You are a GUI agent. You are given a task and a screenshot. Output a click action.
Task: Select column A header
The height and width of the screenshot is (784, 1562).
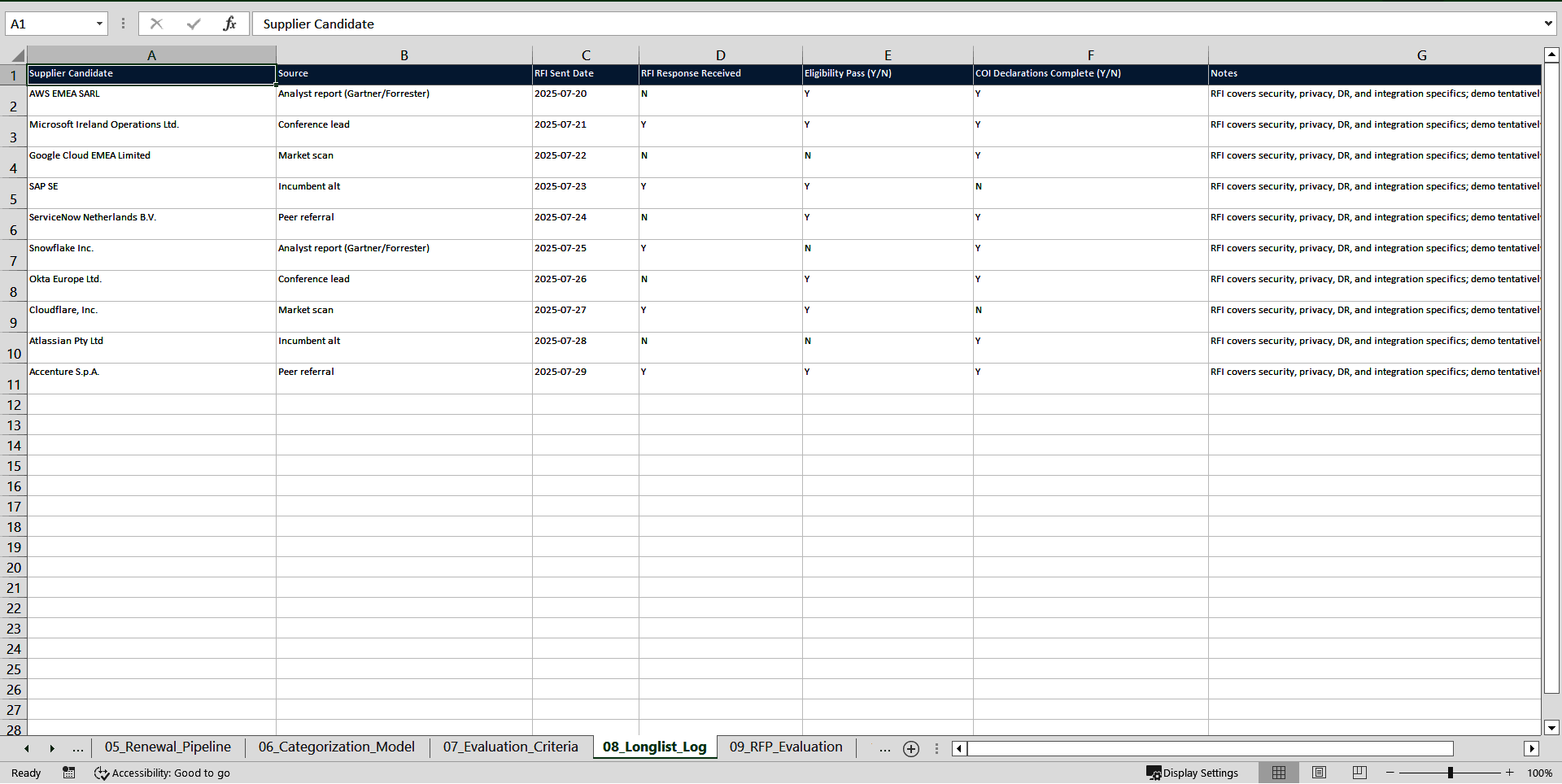(x=151, y=55)
